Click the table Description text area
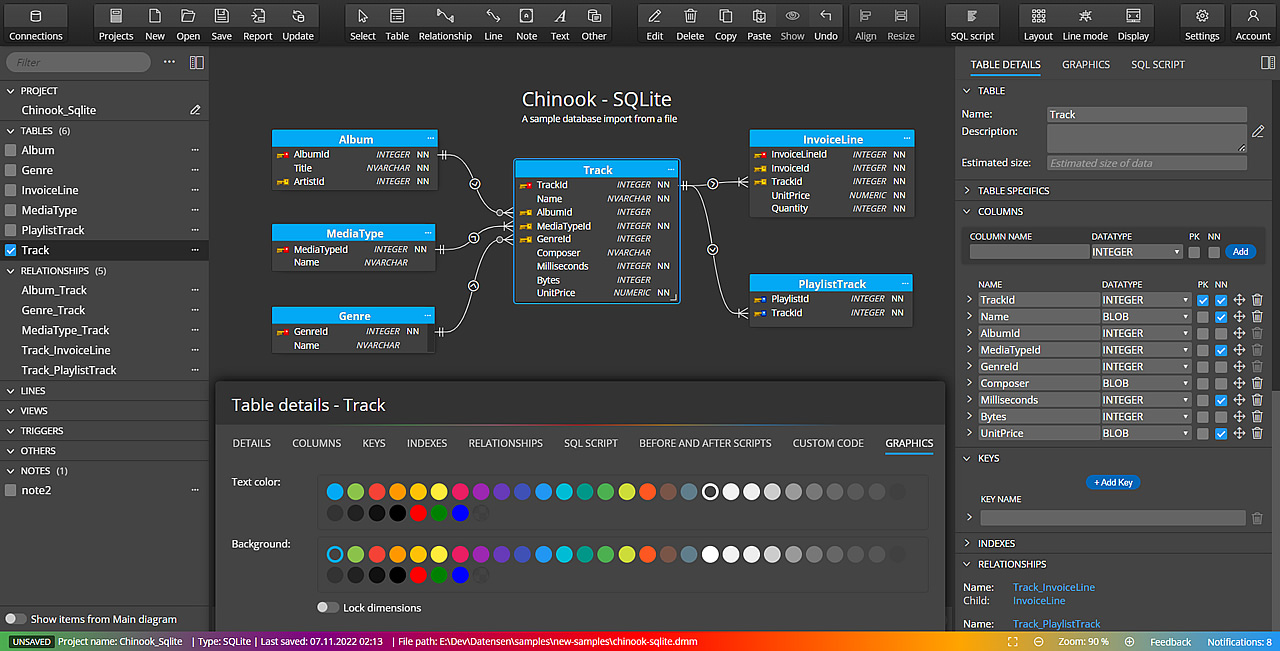Viewport: 1280px width, 651px height. 1147,138
